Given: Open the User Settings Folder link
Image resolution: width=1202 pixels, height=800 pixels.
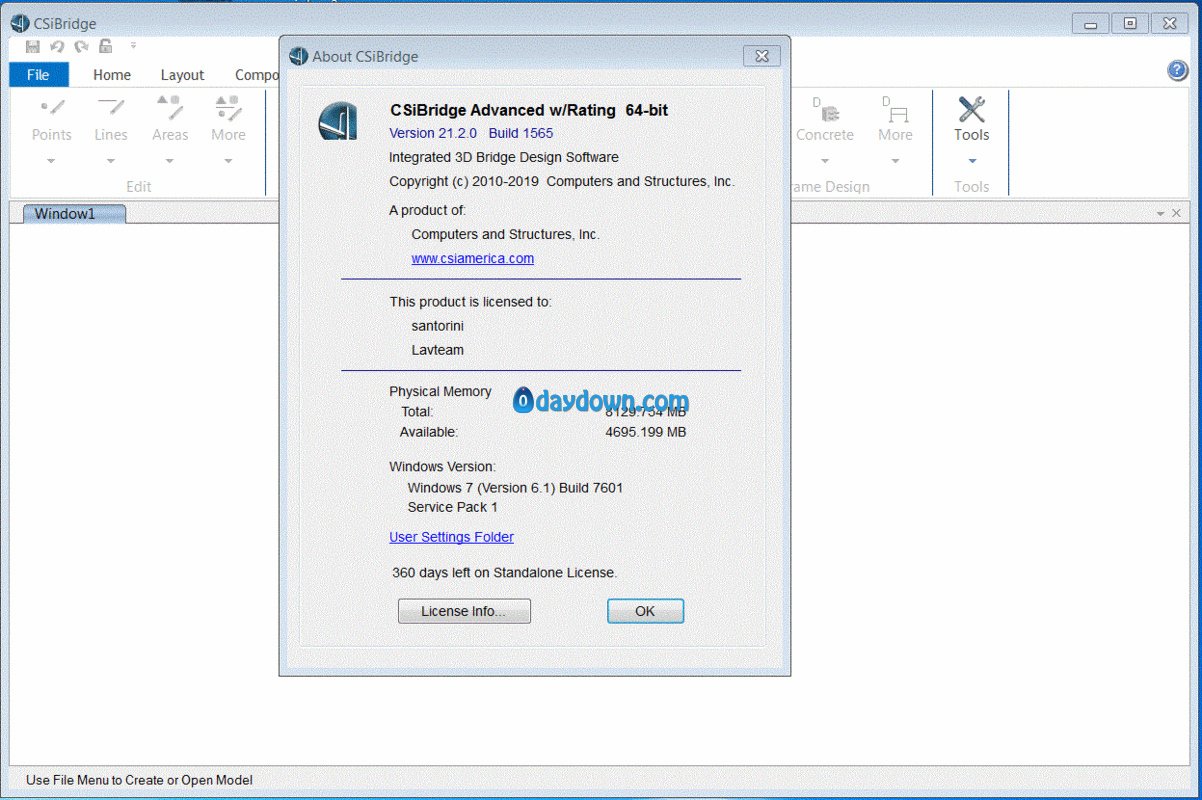Looking at the screenshot, I should pyautogui.click(x=451, y=537).
